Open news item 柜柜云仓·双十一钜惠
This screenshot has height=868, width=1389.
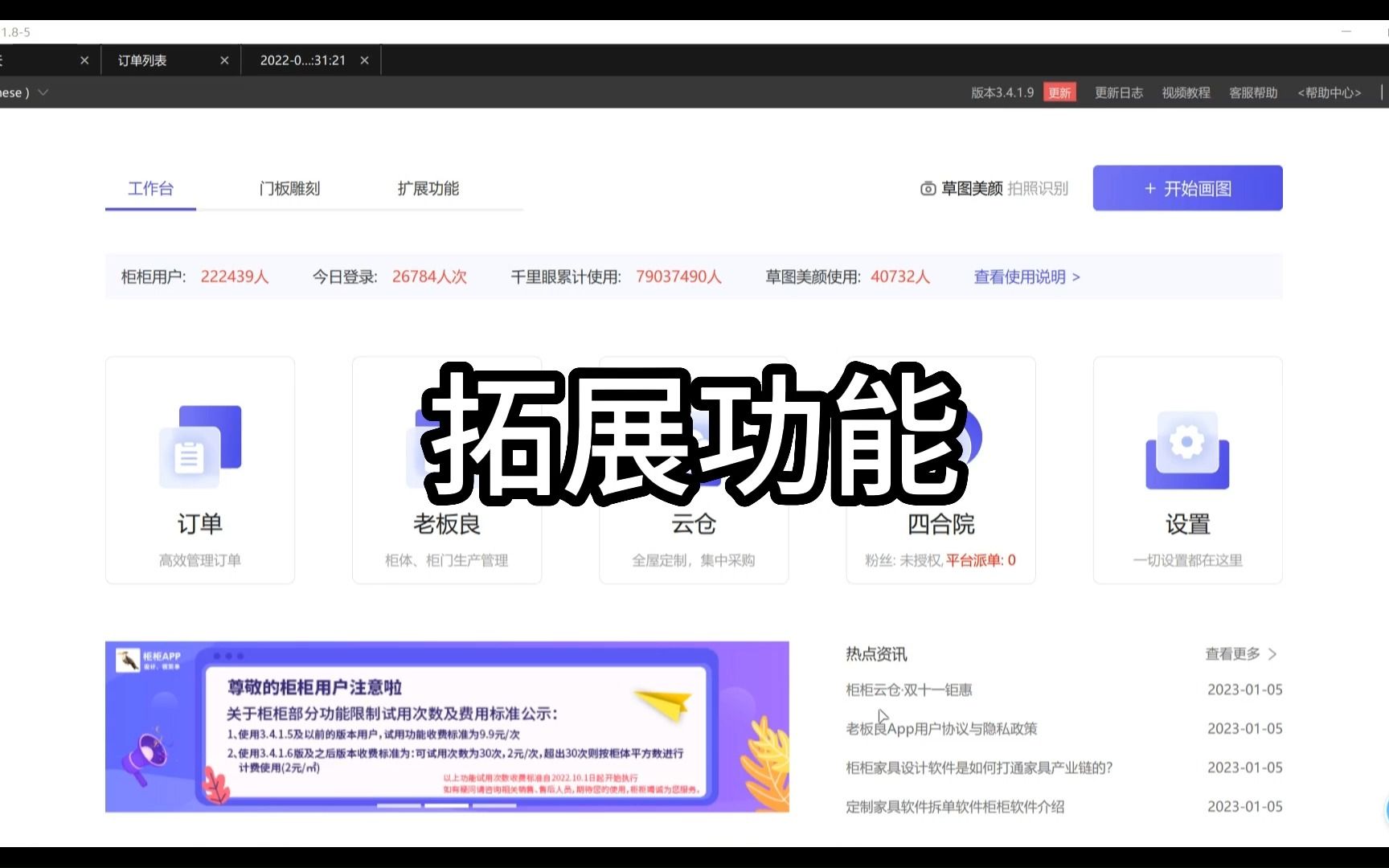pos(909,690)
